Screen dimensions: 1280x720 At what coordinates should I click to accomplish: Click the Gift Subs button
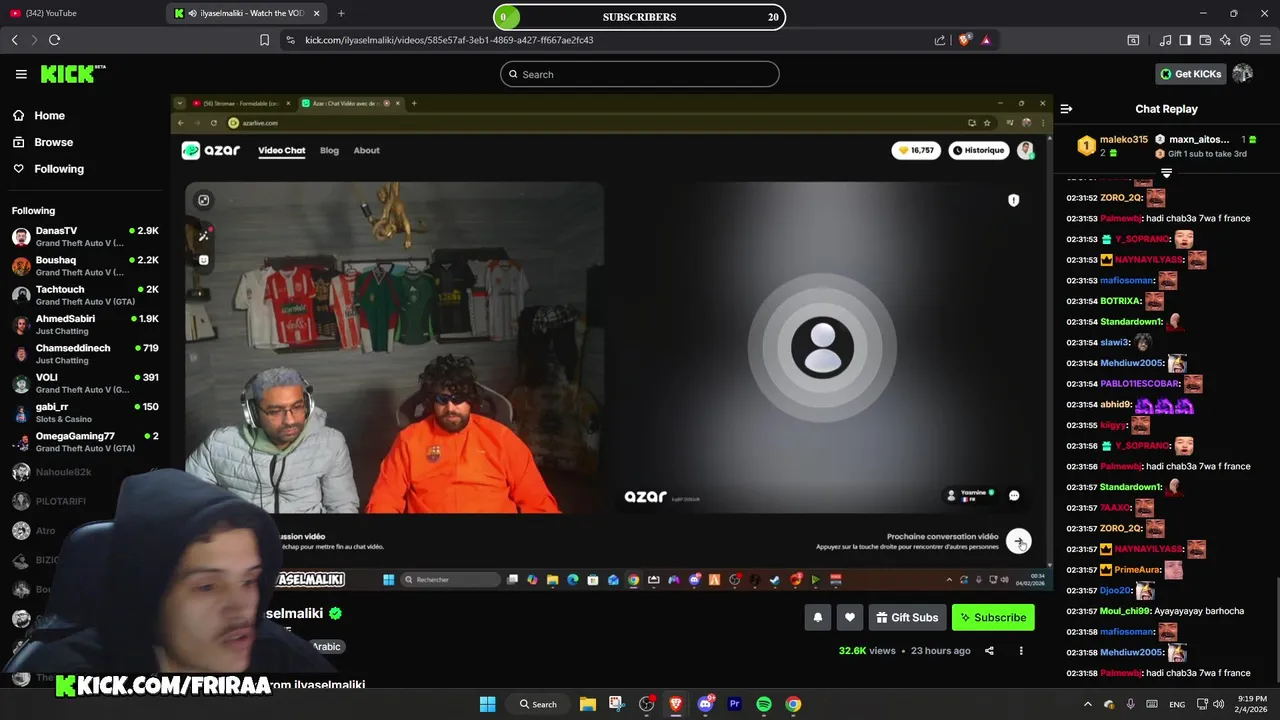(907, 618)
